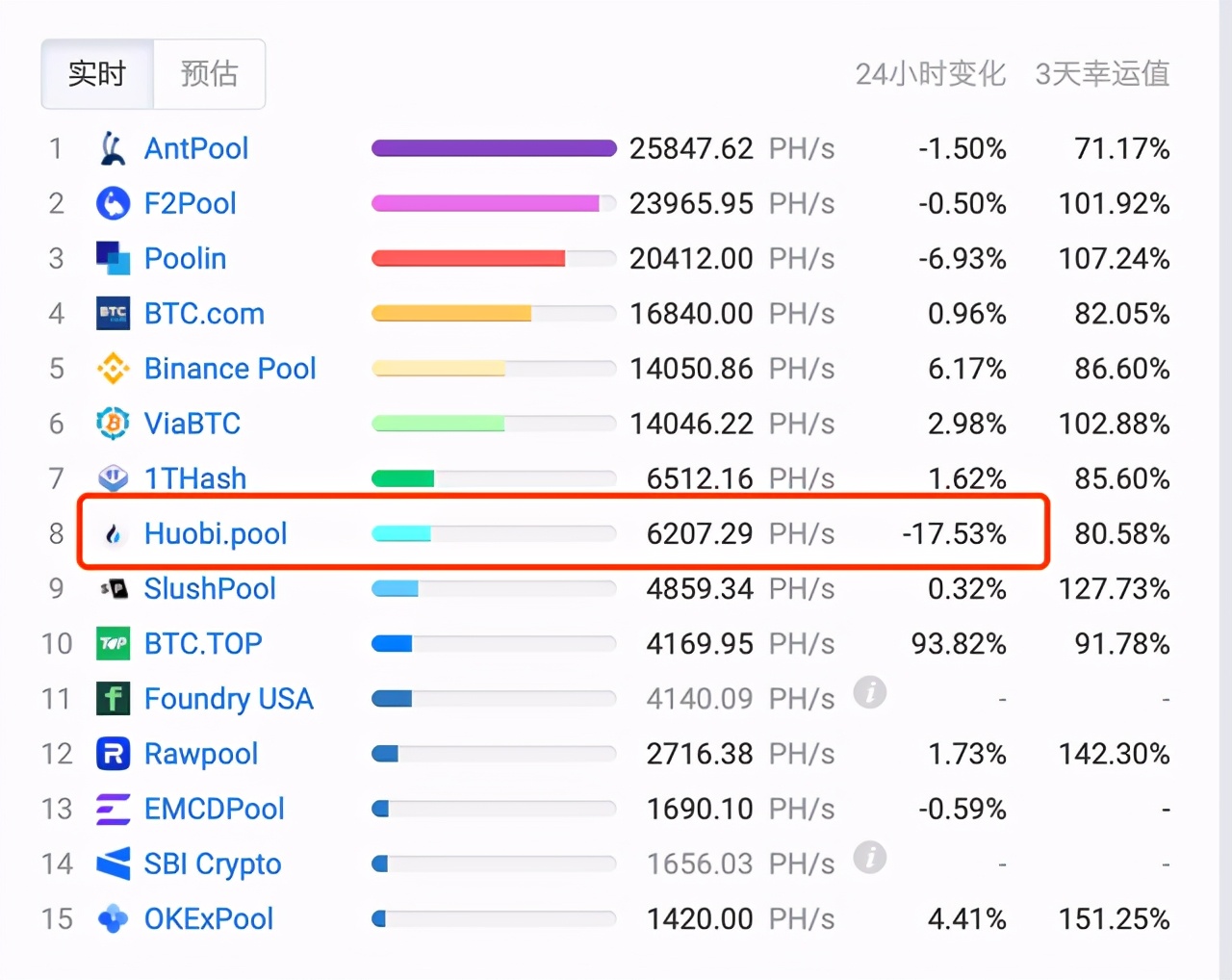Select the SlushPool logo icon
Screen dimensions: 1232x980
112,588
